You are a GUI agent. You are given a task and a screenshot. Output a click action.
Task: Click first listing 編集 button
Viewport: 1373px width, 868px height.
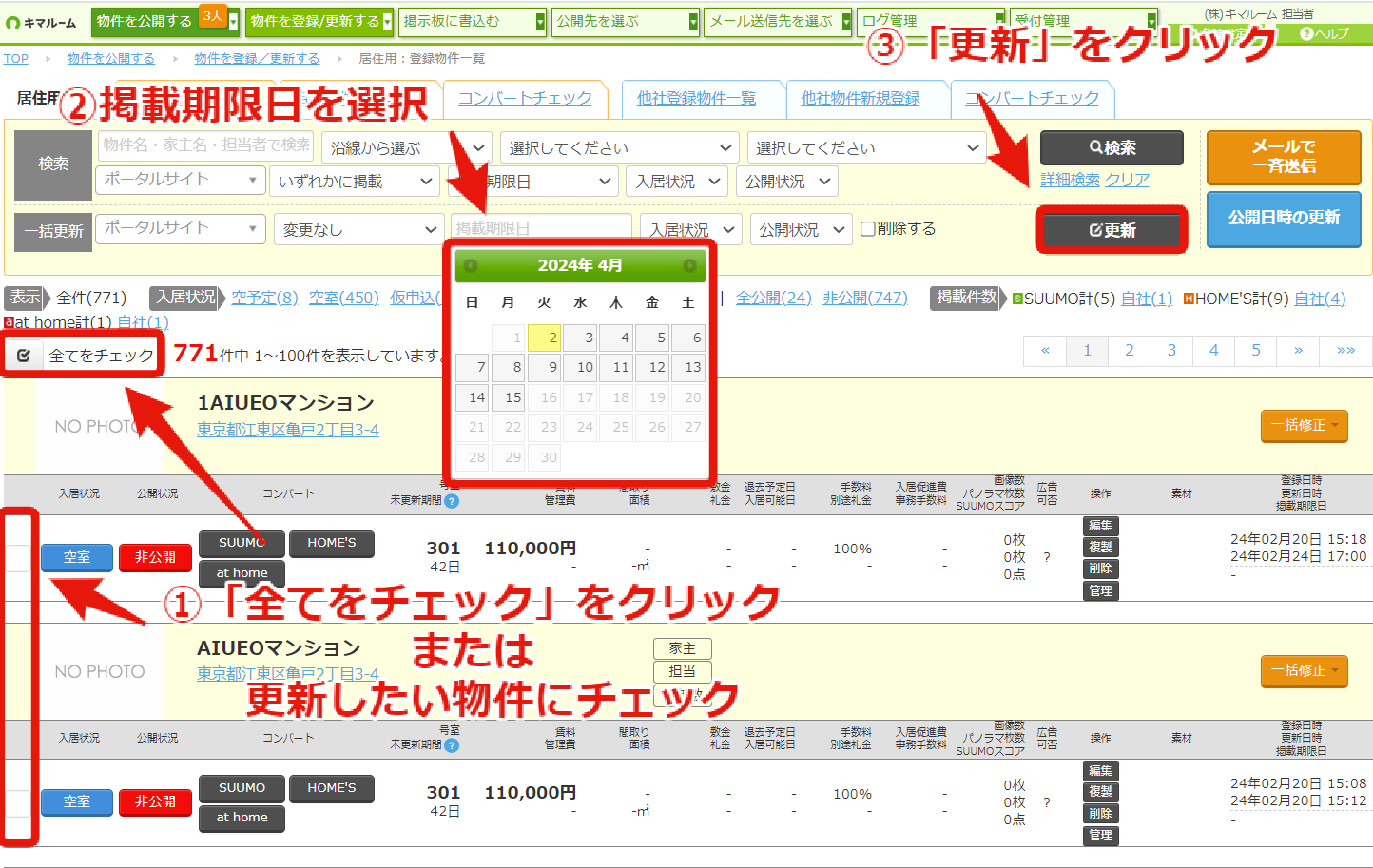pos(1100,526)
